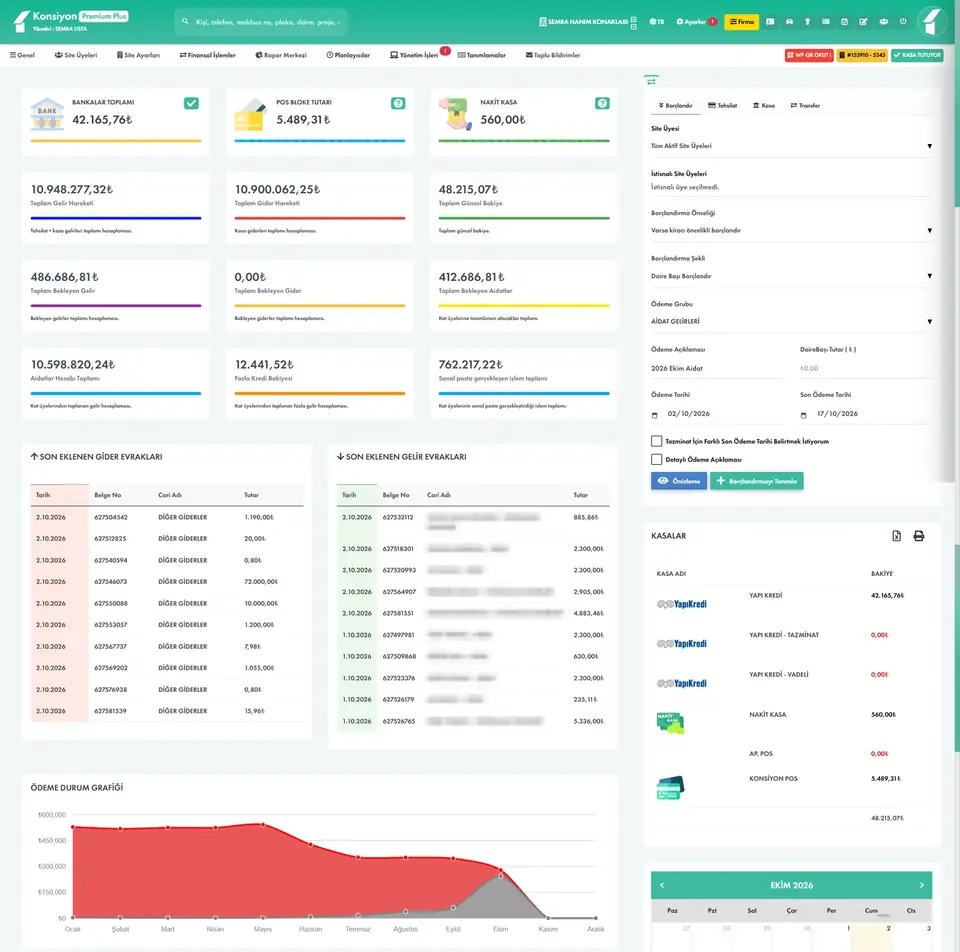Click the search magnifier icon
Viewport: 960px width, 952px height.
(185, 21)
